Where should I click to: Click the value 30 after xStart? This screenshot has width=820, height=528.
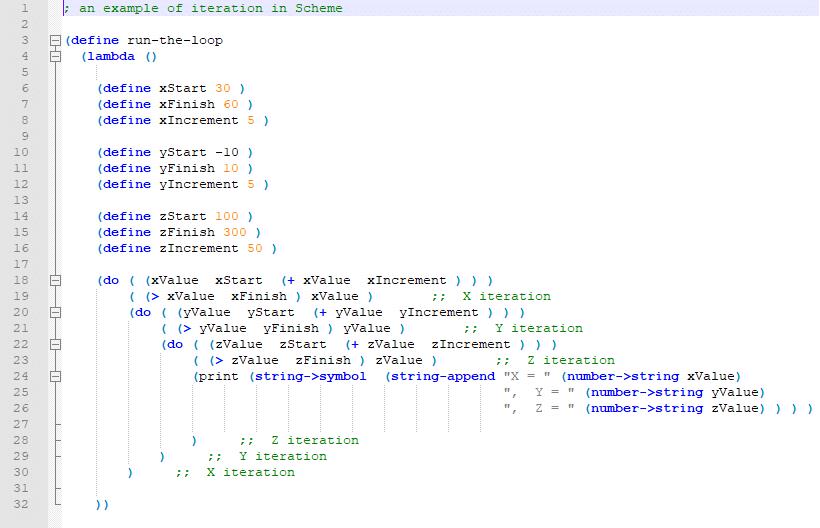point(223,88)
